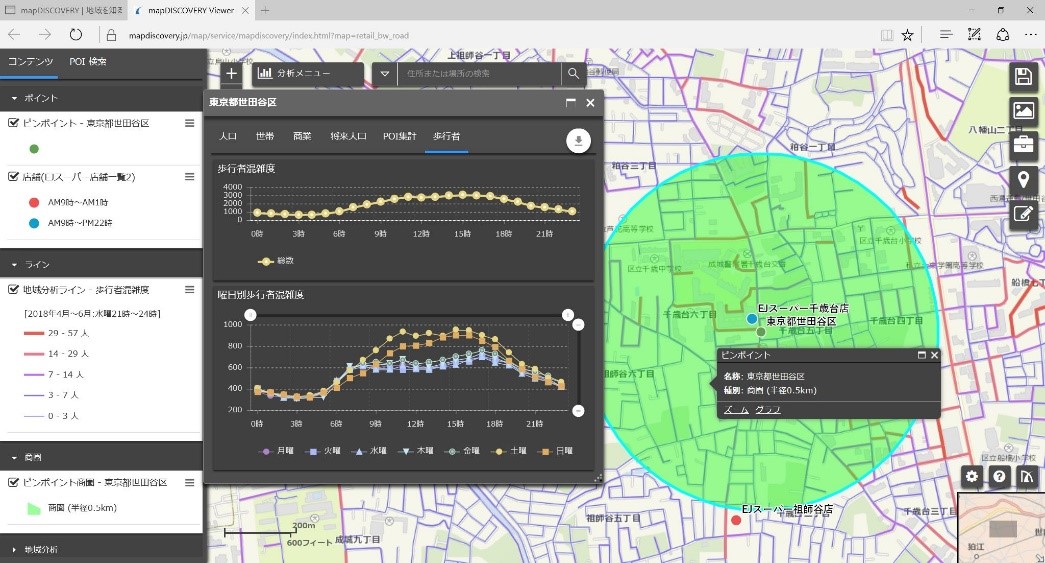Viewport: 1045px width, 563px height.
Task: Expand the search type dropdown arrow
Action: click(x=384, y=74)
